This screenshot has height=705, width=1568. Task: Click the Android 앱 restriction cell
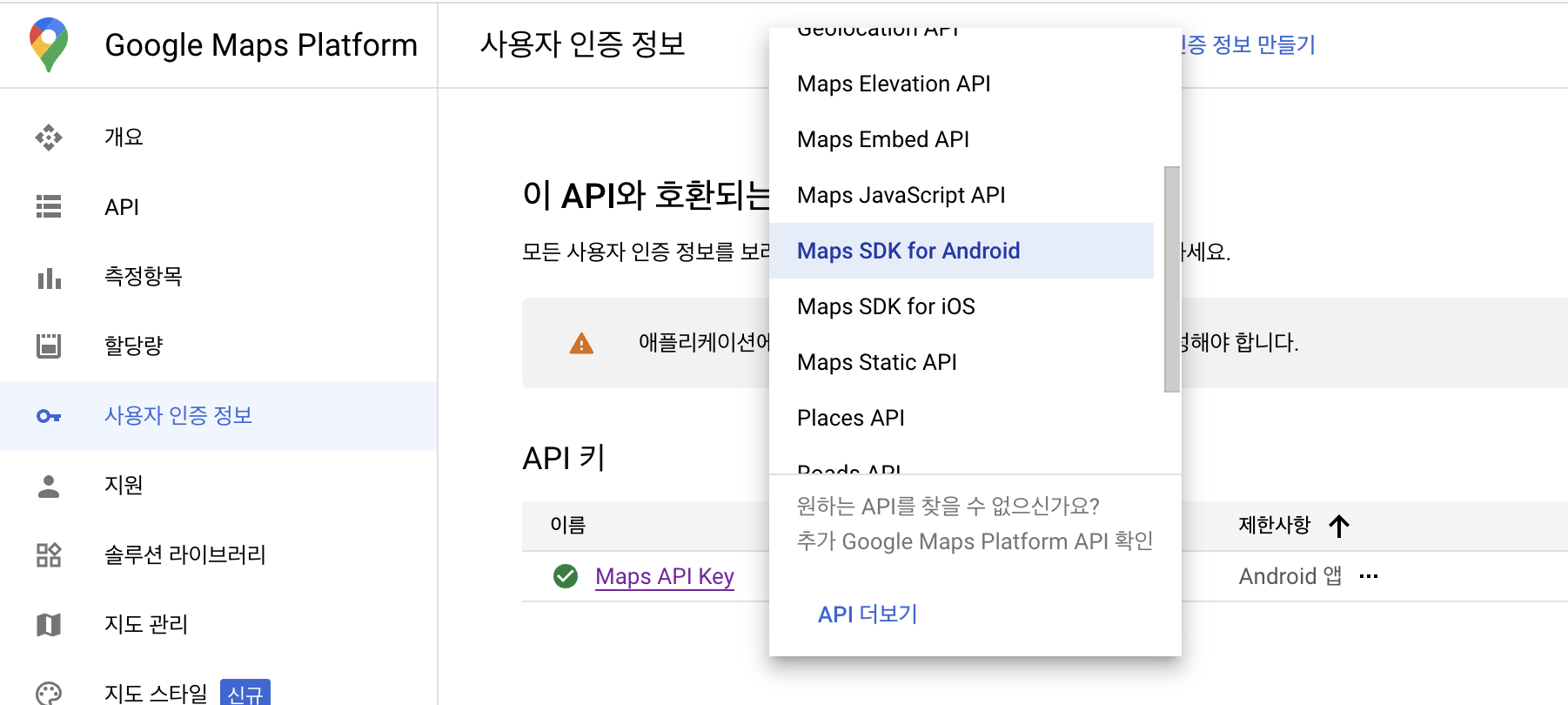[x=1290, y=576]
